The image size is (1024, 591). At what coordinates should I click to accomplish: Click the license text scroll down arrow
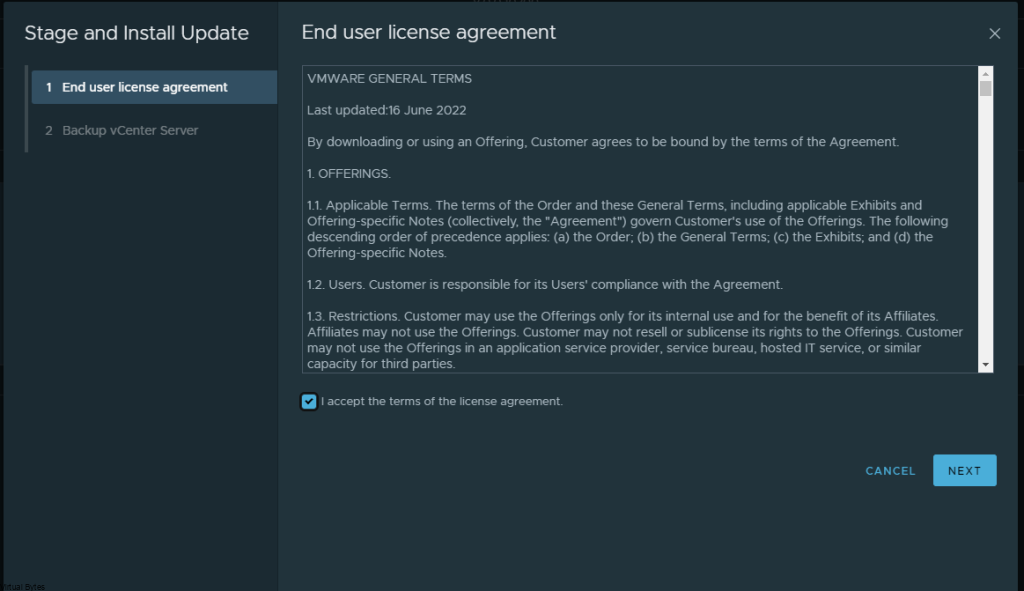tap(985, 365)
